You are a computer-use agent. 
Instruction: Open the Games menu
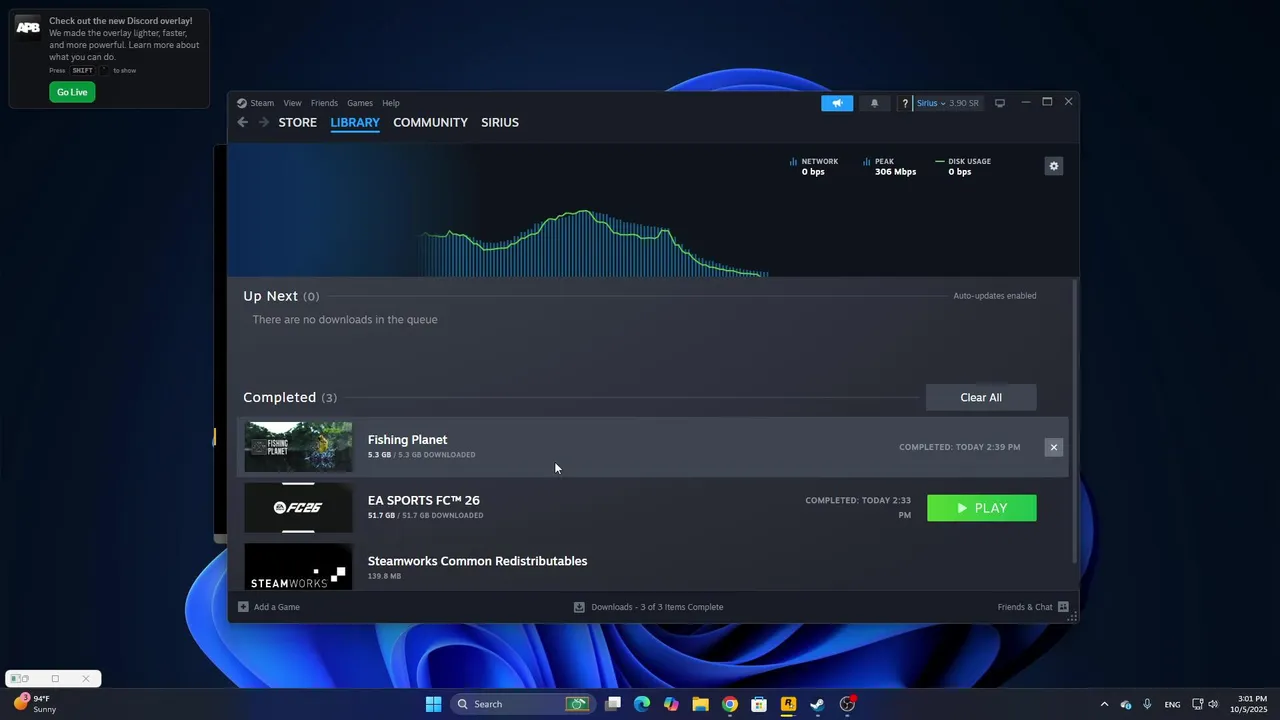pyautogui.click(x=360, y=103)
